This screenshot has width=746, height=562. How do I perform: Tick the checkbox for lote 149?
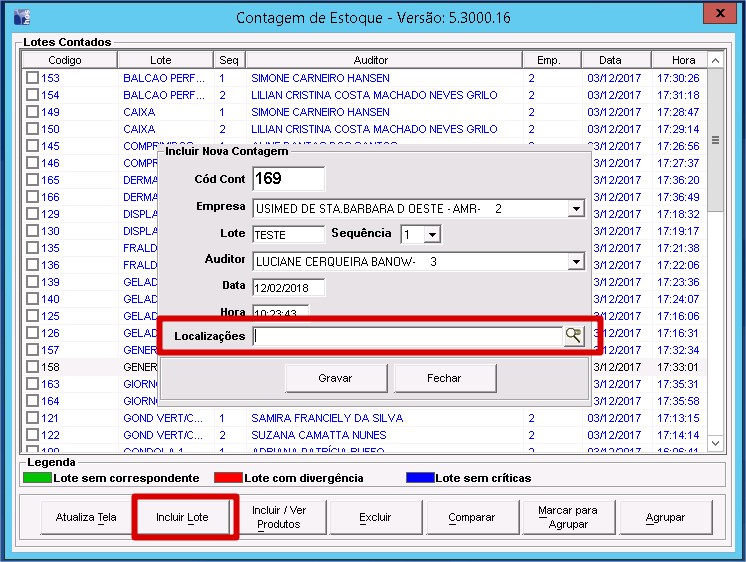(33, 112)
